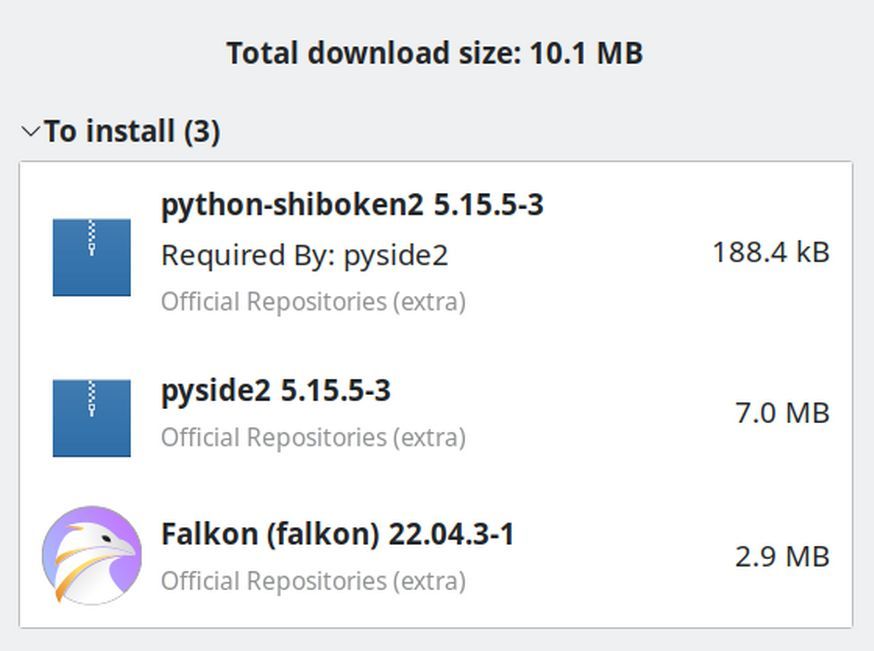Click the (3) count in the To install header
Image resolution: width=874 pixels, height=651 pixels.
[201, 131]
